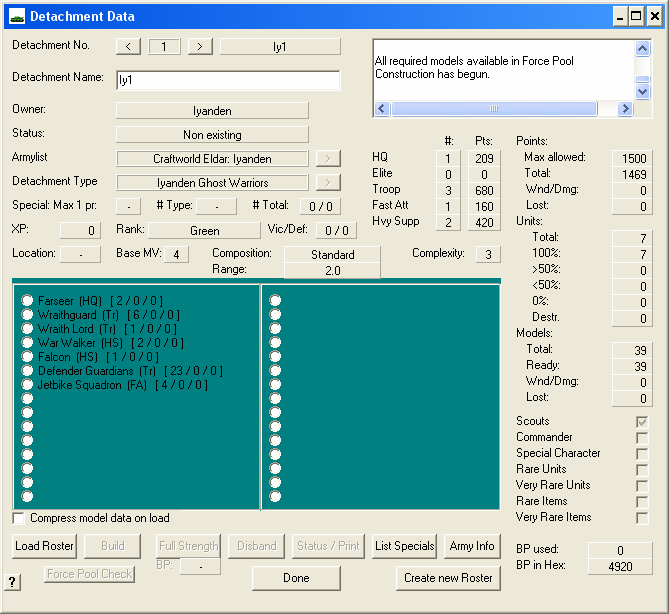
Task: Click the Green rank field
Action: click(x=204, y=231)
